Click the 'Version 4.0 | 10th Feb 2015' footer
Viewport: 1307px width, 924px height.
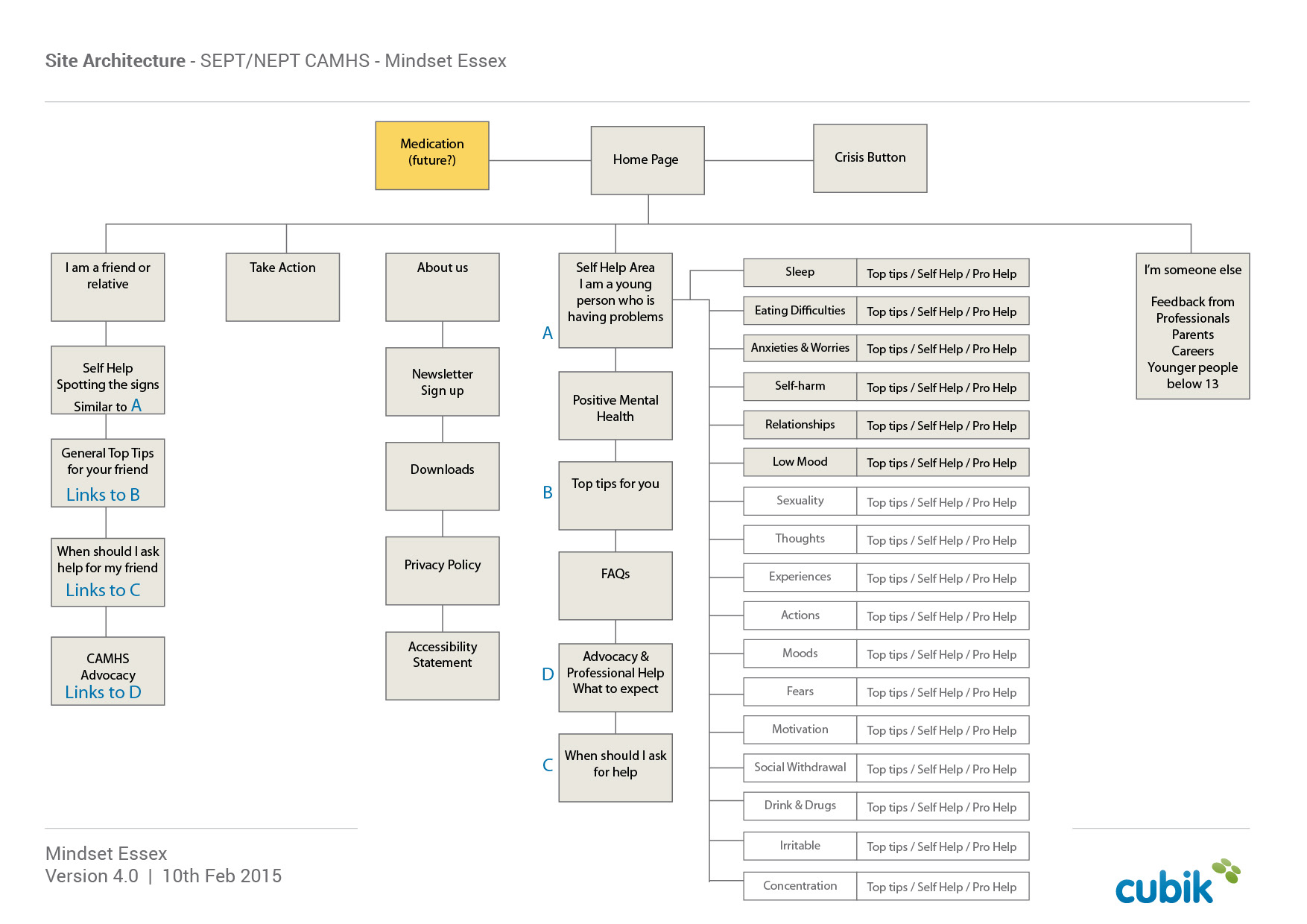(x=163, y=876)
